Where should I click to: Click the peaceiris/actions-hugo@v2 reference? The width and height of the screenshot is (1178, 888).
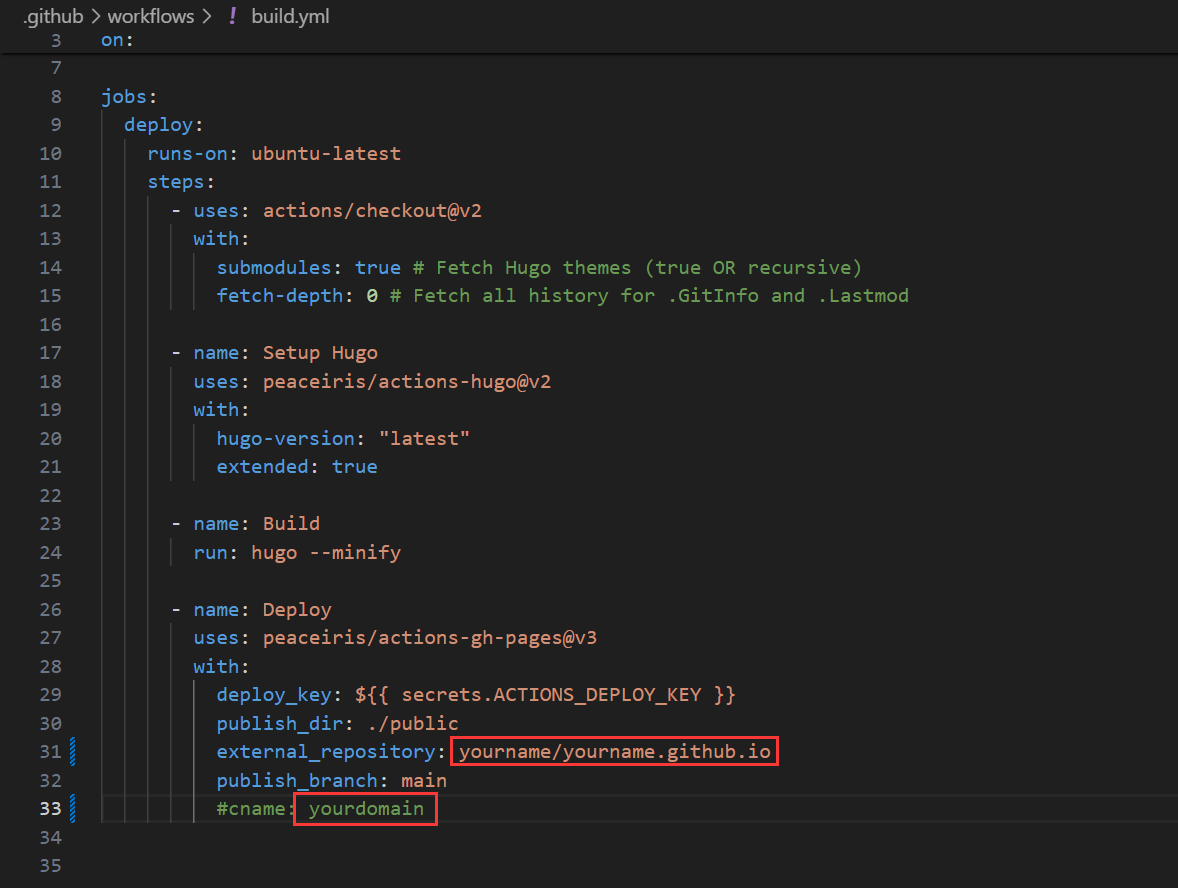(x=407, y=381)
